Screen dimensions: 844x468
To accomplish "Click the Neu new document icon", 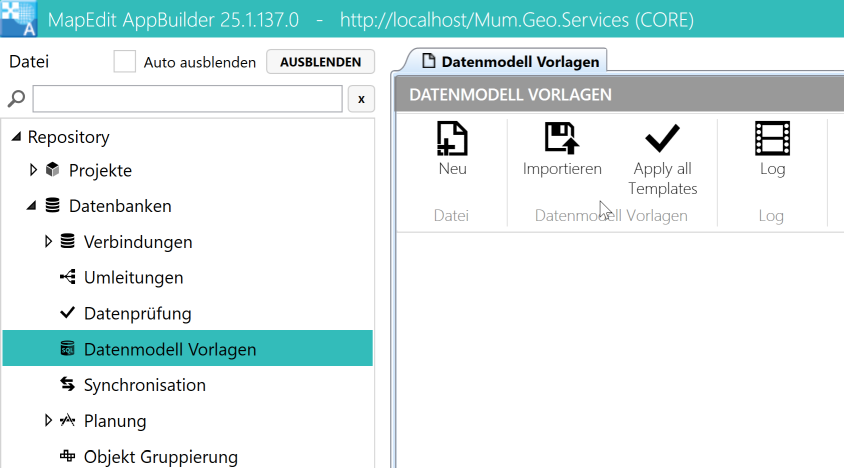I will tap(452, 139).
